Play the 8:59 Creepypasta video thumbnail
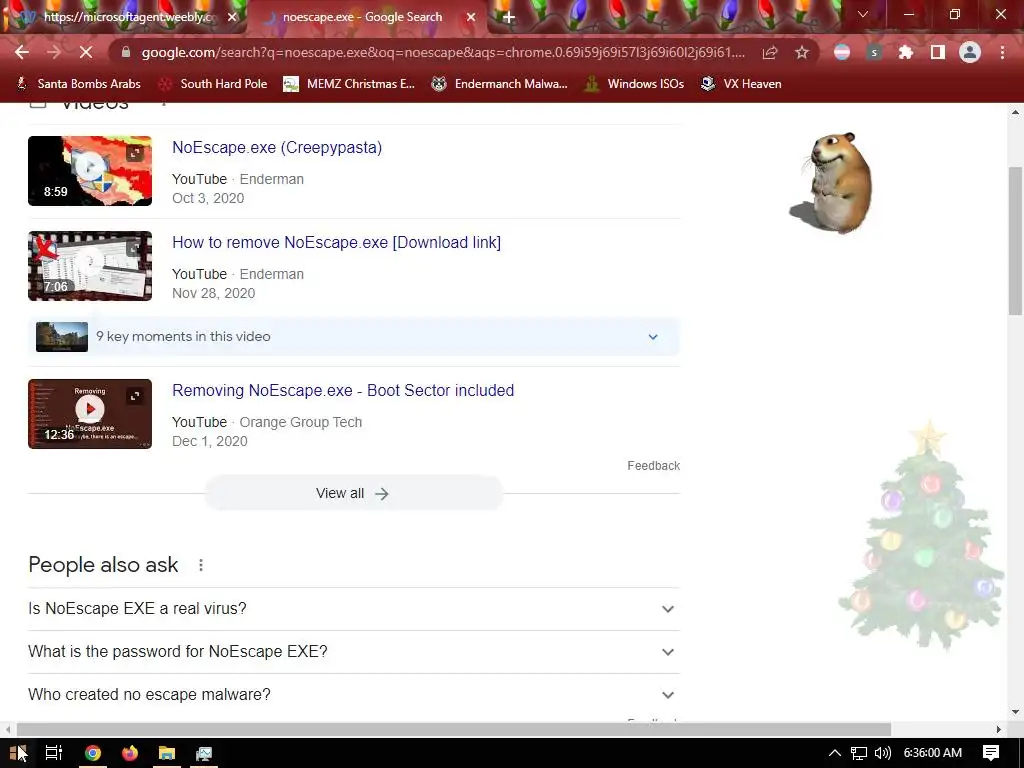1024x768 pixels. pyautogui.click(x=90, y=170)
